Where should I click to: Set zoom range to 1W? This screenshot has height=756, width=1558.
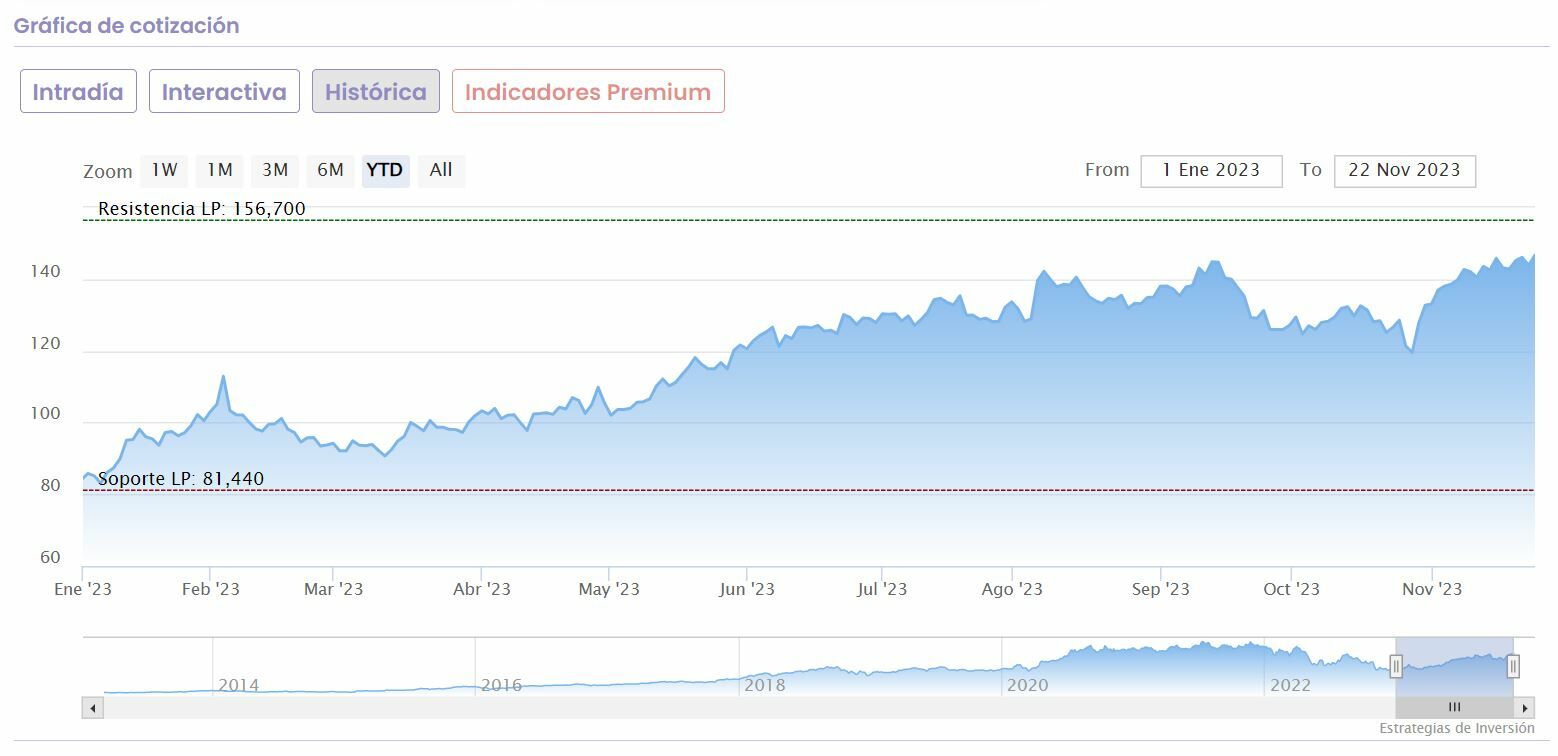[x=164, y=170]
